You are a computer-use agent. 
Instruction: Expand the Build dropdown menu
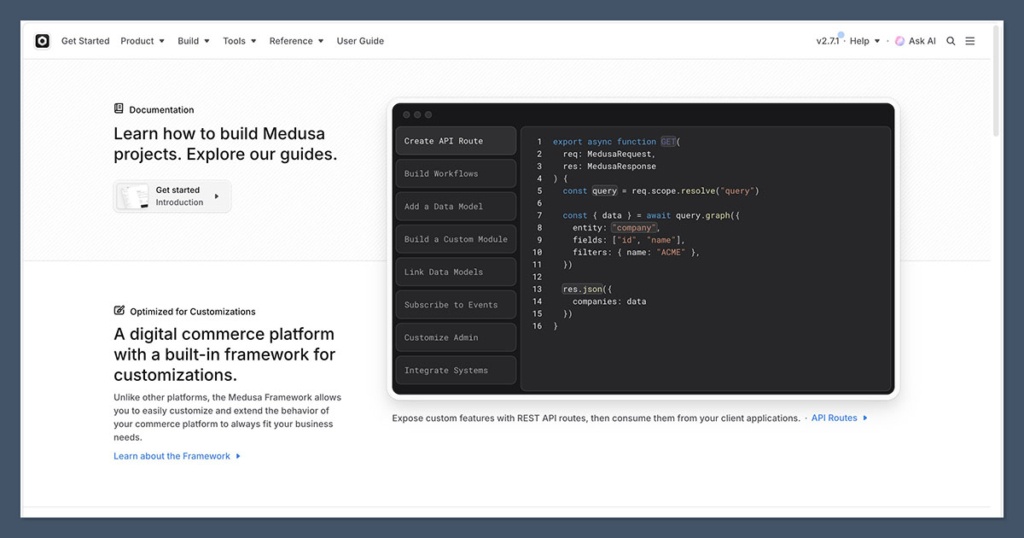pyautogui.click(x=193, y=41)
